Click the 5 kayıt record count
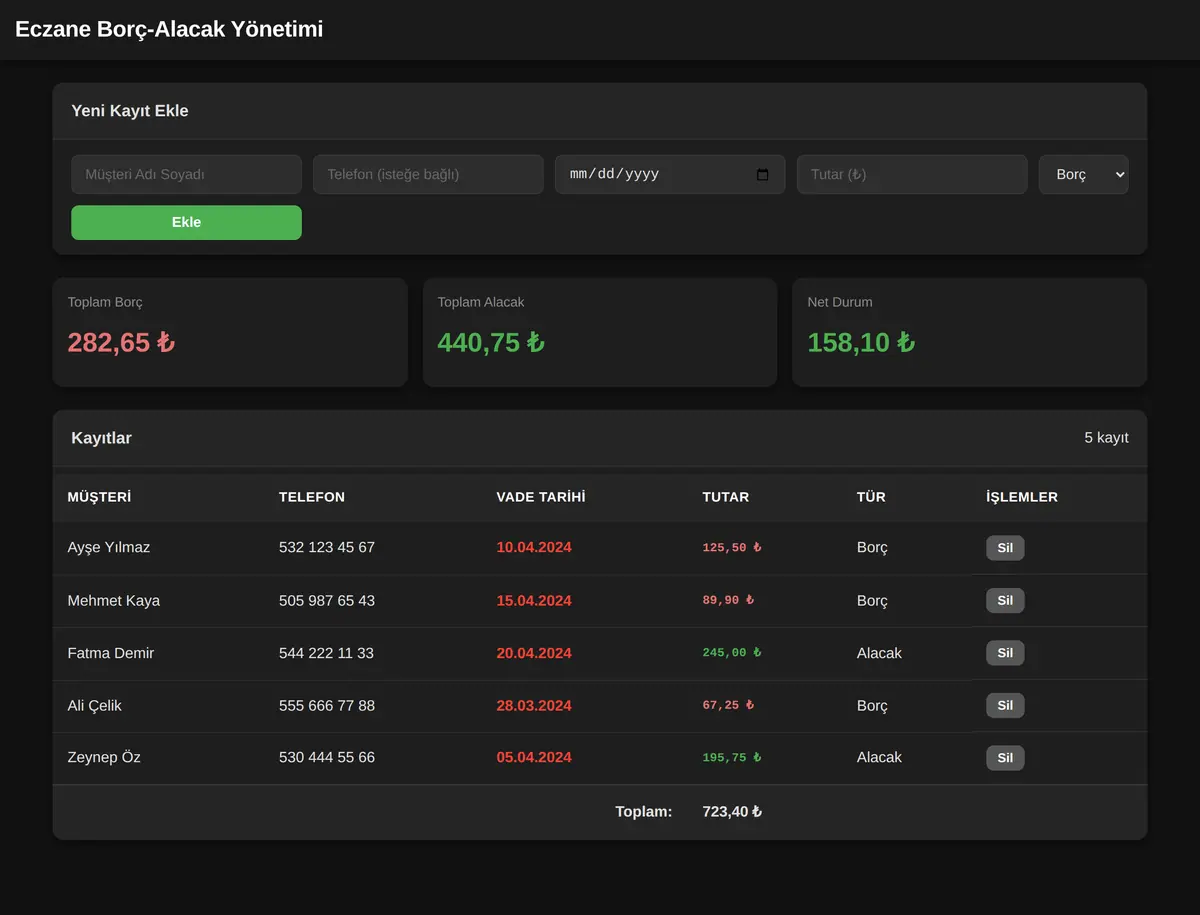1200x915 pixels. (x=1106, y=438)
